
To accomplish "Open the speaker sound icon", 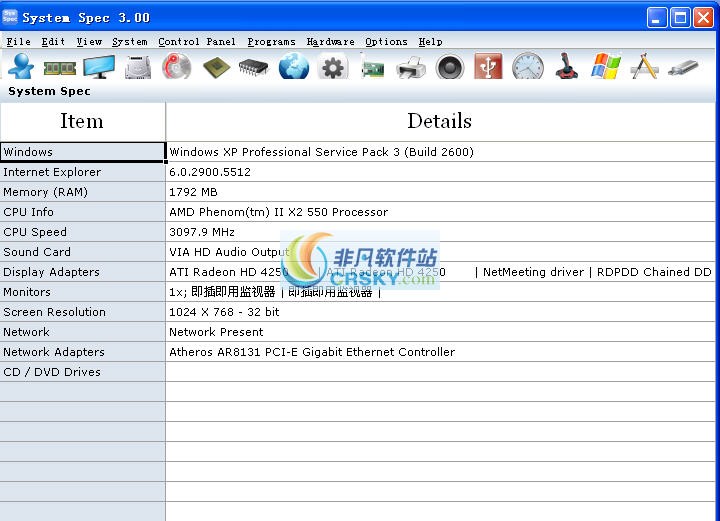I will [x=450, y=67].
